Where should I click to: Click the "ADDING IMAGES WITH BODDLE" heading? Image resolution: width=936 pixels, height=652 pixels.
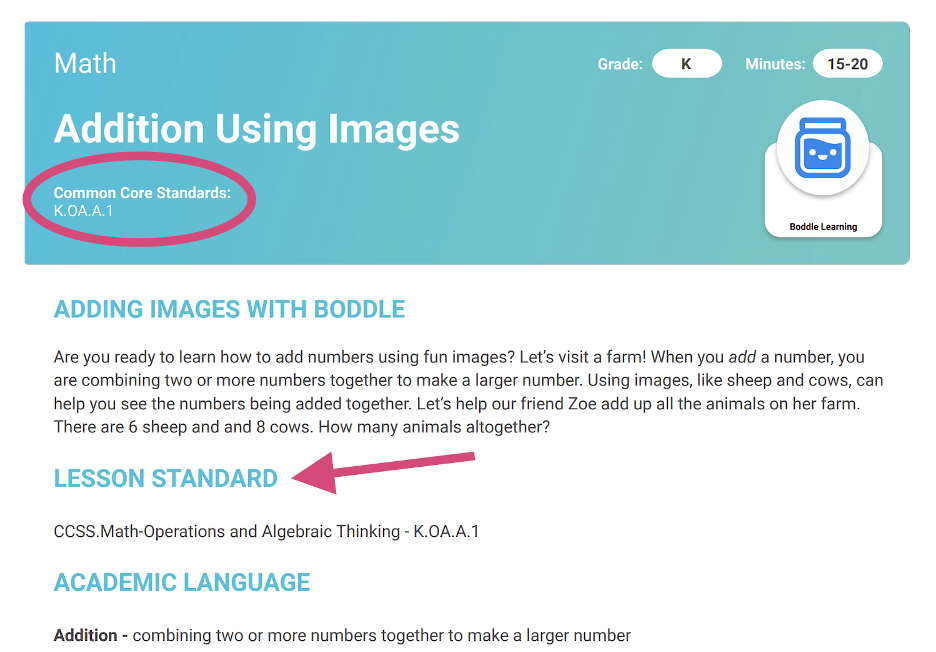point(229,309)
